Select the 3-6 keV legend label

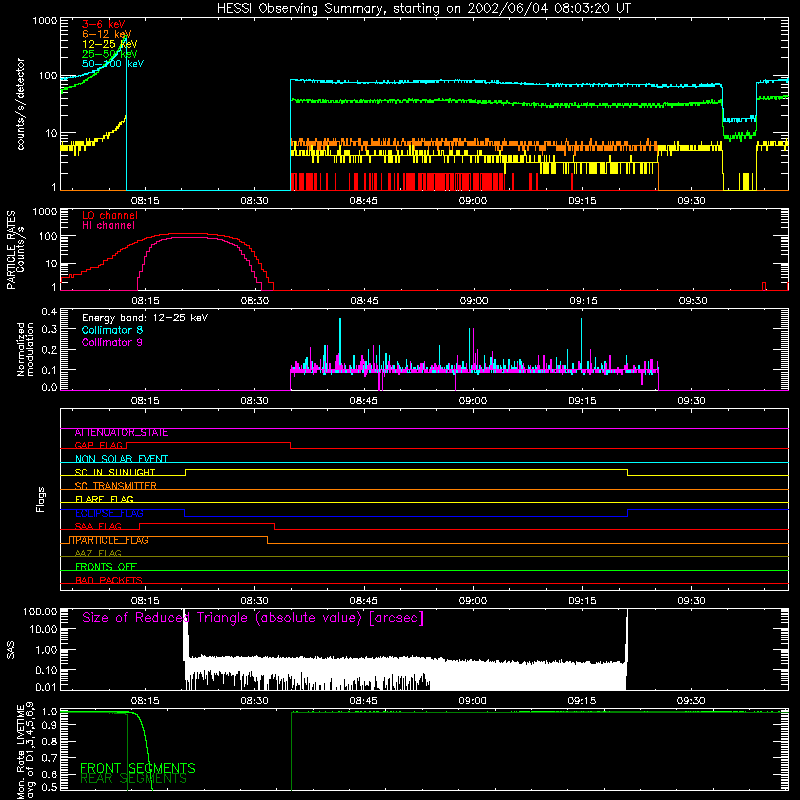tap(104, 24)
